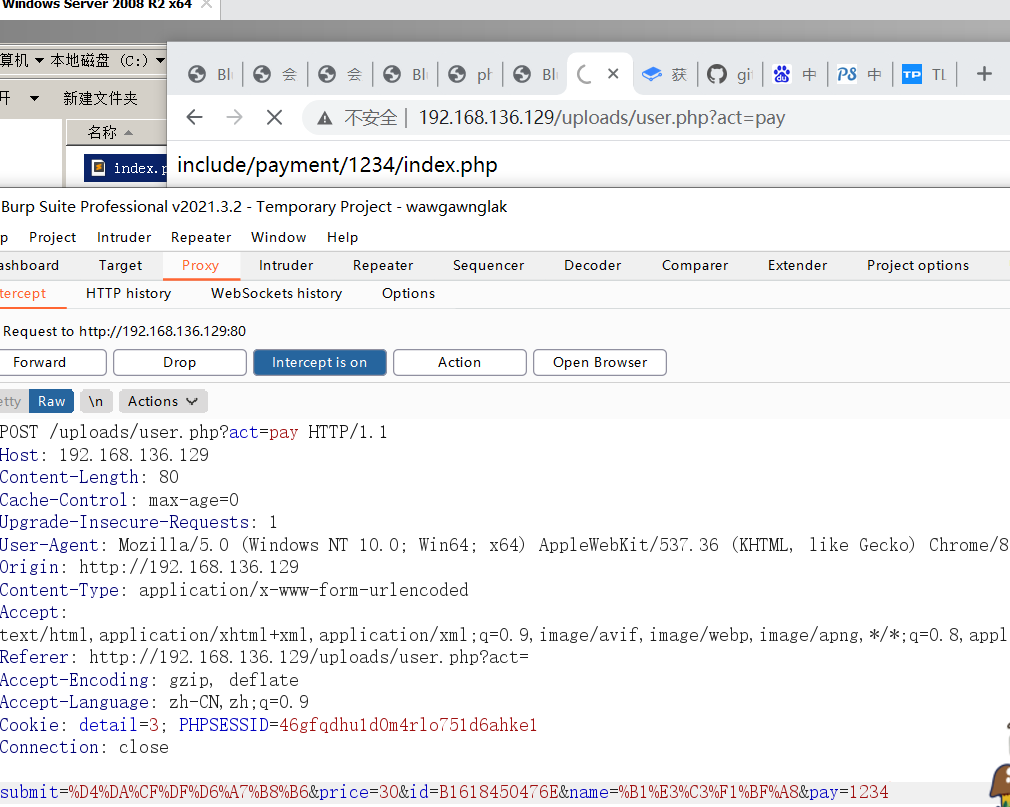Go to the Sequencer tab
This screenshot has width=1010, height=807.
tap(488, 265)
